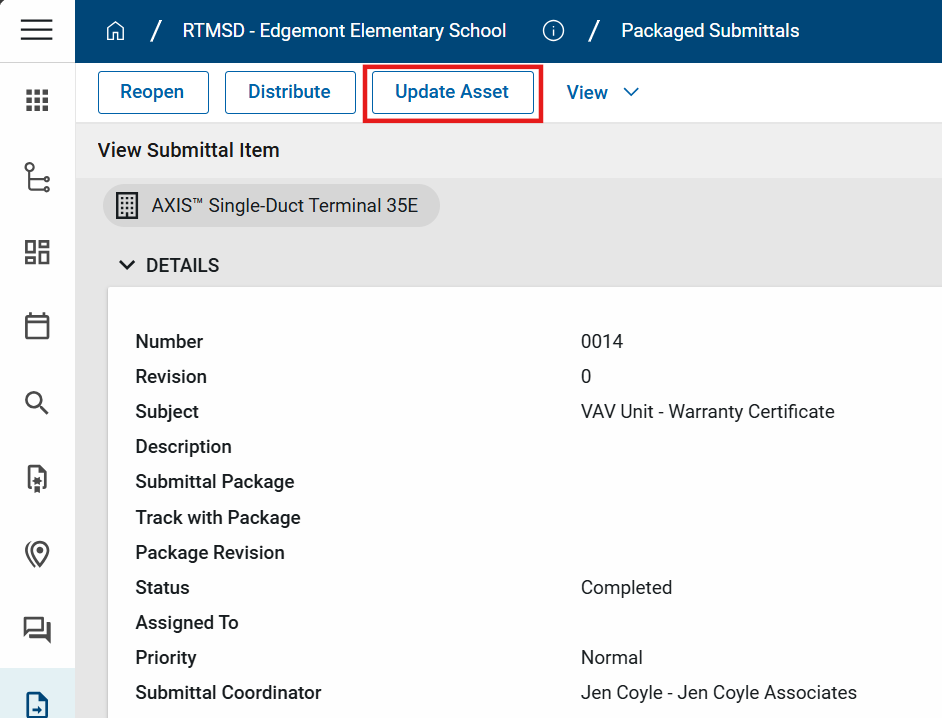Click the Distribute button

click(x=289, y=92)
